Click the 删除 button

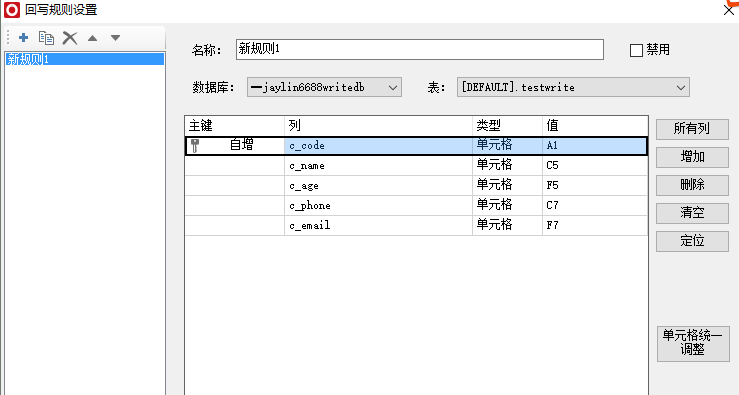click(692, 185)
